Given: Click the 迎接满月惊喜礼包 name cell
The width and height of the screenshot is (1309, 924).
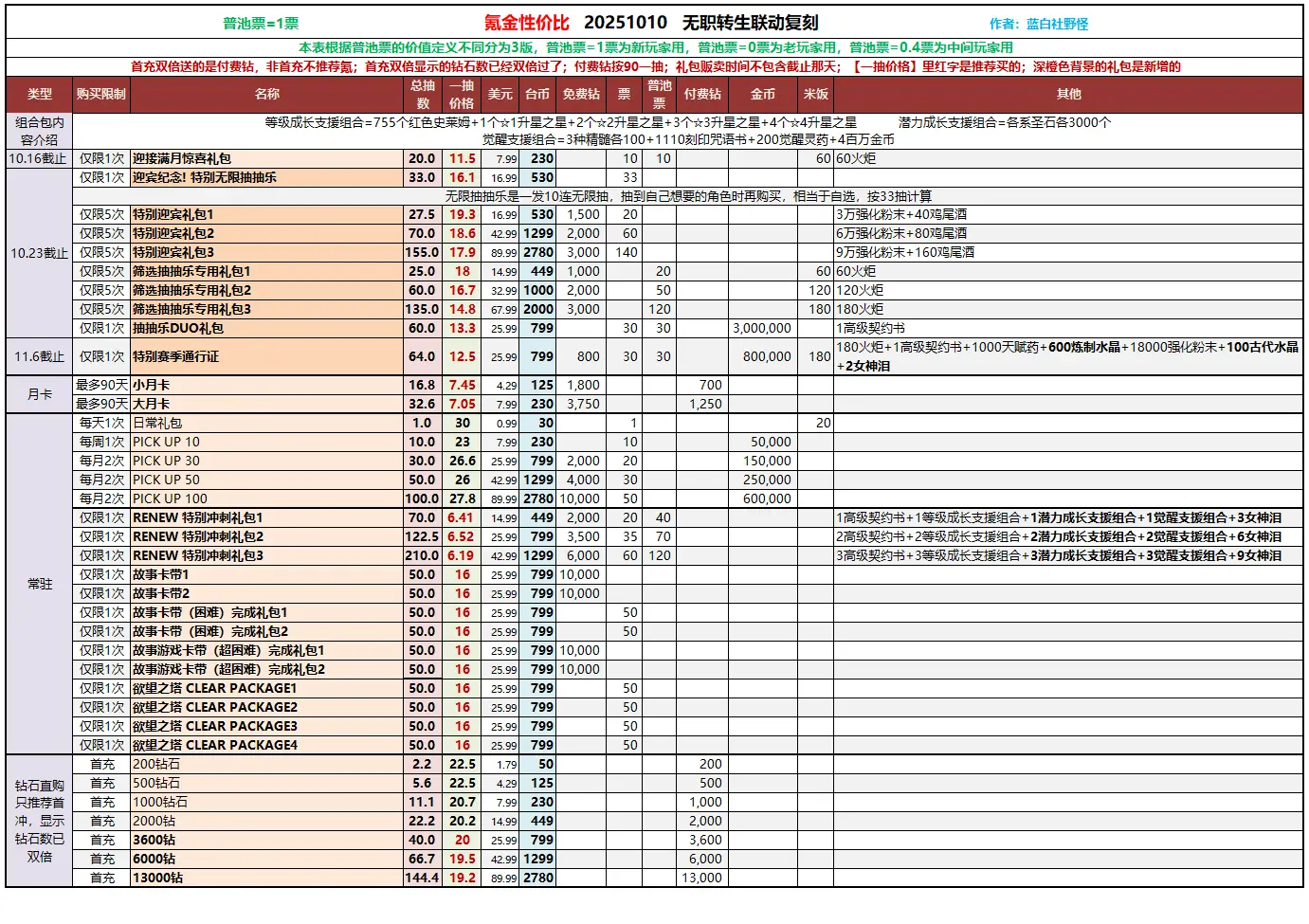Looking at the screenshot, I should coord(182,159).
